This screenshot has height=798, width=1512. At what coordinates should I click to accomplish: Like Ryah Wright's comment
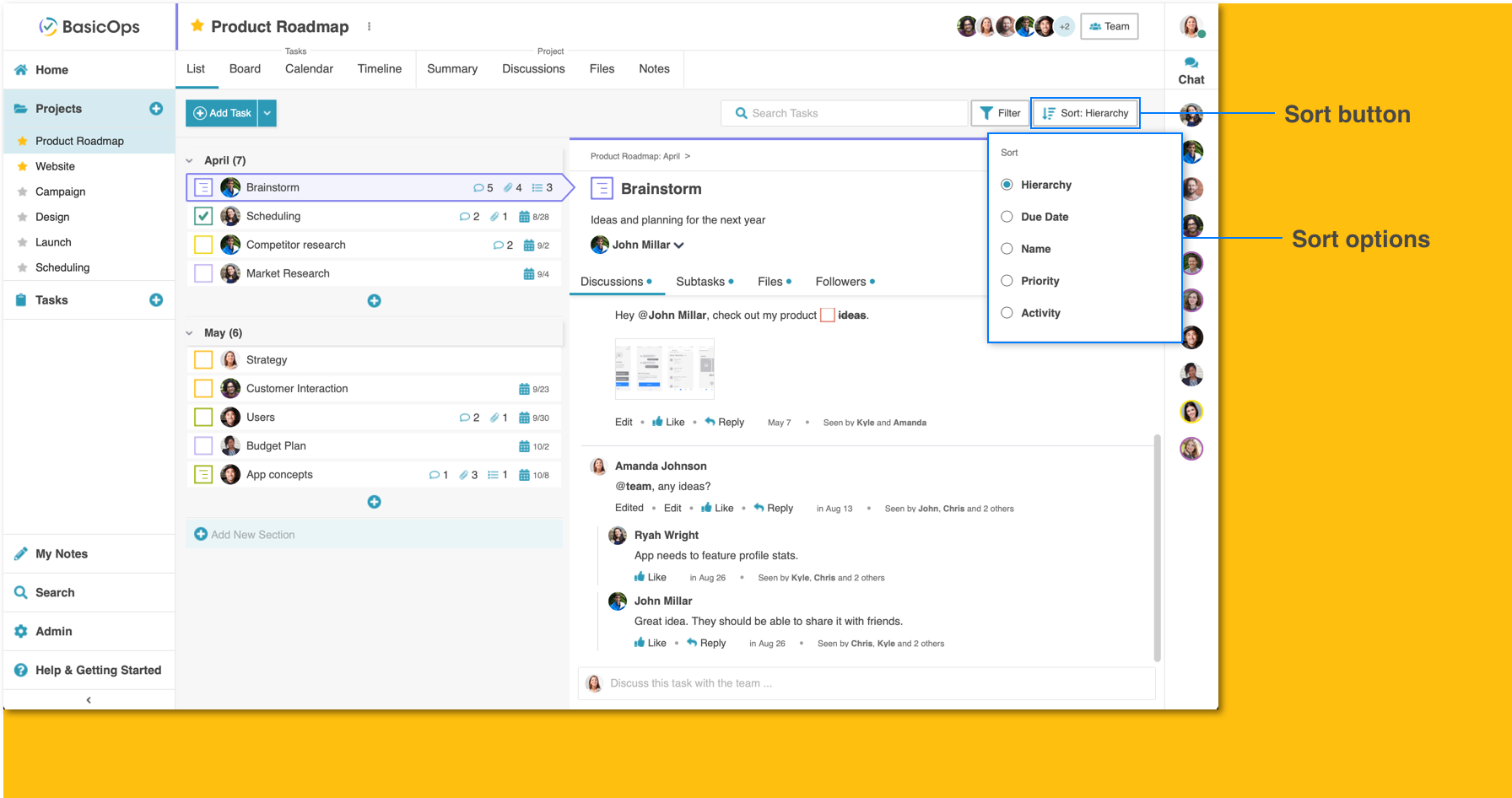(x=651, y=578)
